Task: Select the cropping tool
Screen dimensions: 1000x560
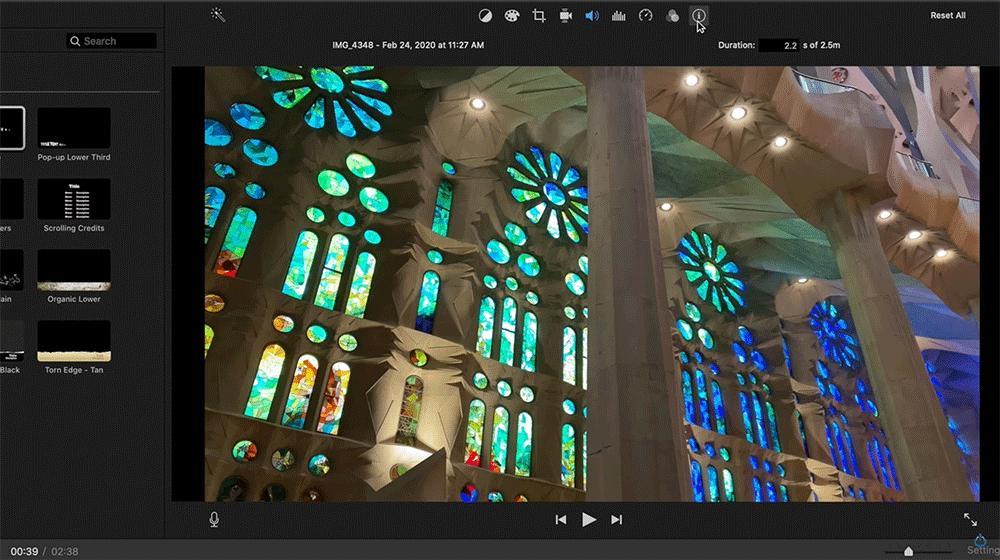Action: pos(539,16)
